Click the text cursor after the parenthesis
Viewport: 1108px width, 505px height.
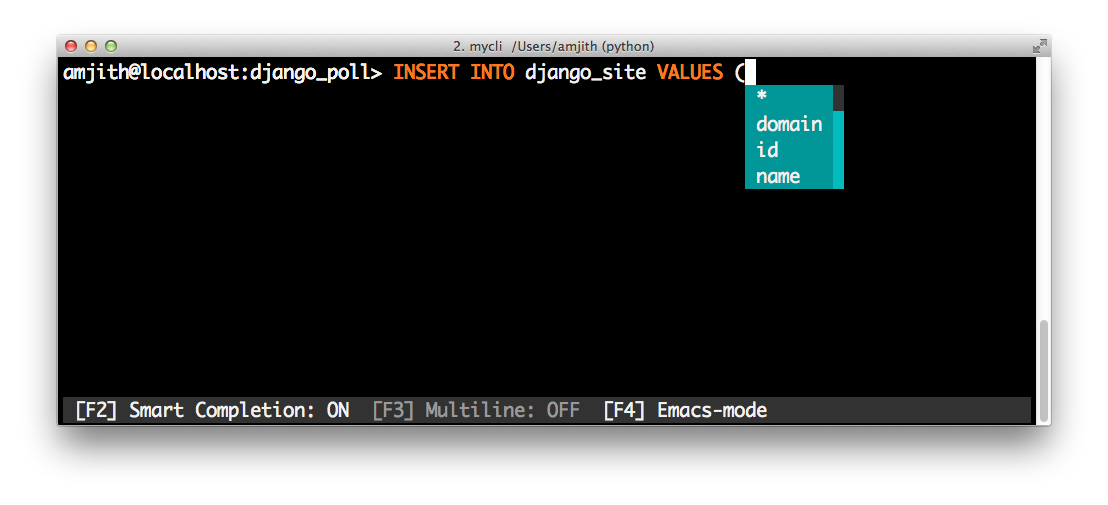(750, 72)
